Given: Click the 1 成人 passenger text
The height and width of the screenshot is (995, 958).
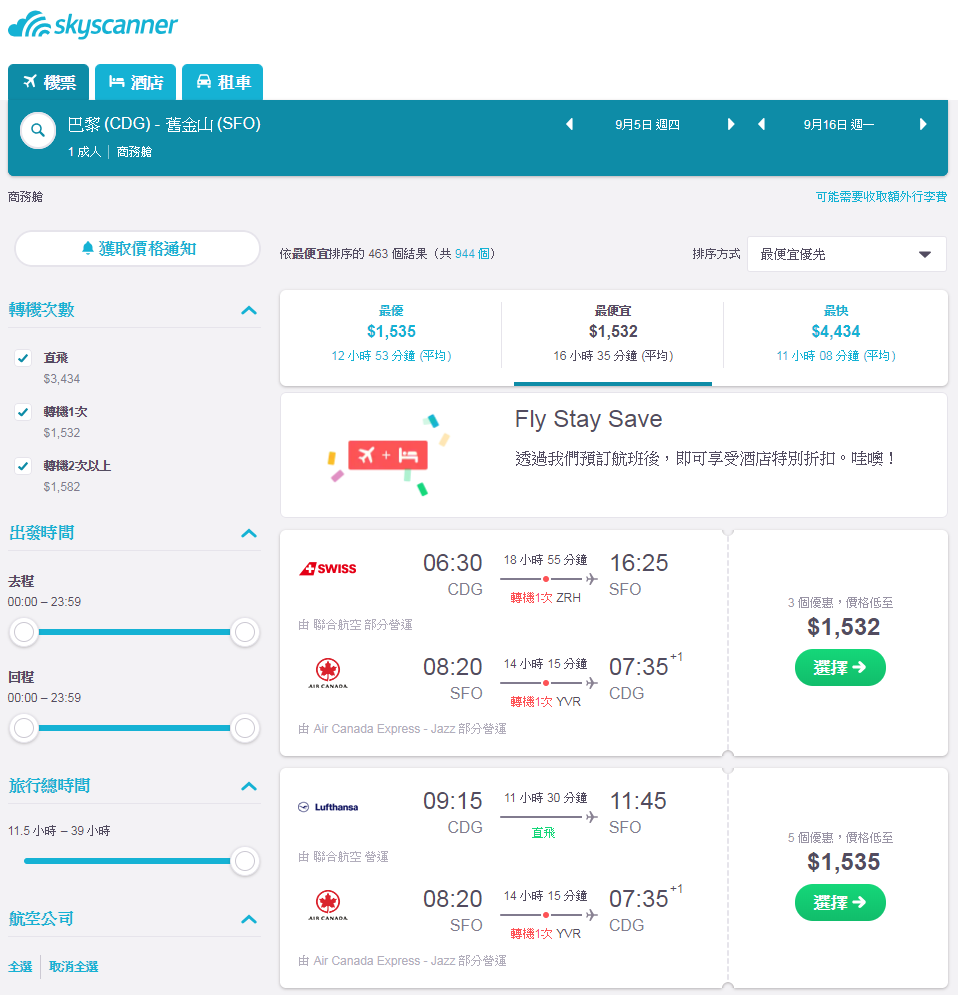Looking at the screenshot, I should point(84,152).
